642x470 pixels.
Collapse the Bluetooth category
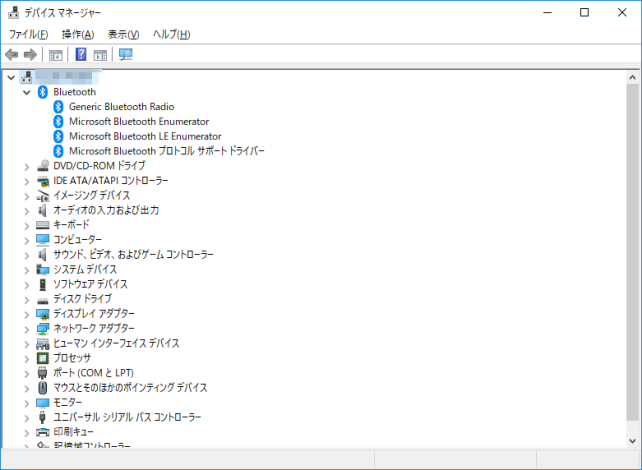point(27,92)
